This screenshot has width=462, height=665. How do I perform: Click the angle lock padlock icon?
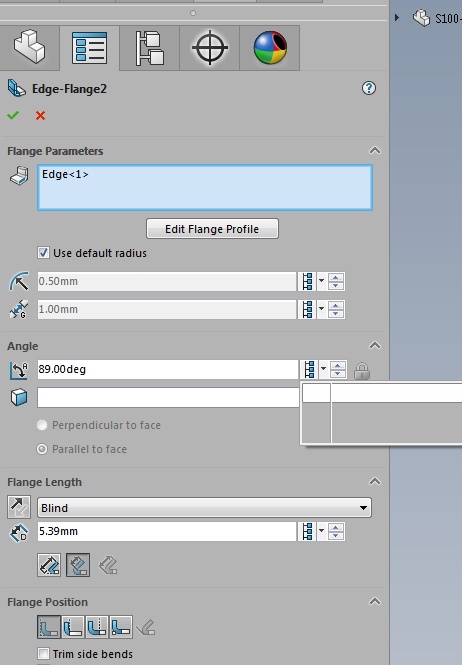tap(361, 371)
